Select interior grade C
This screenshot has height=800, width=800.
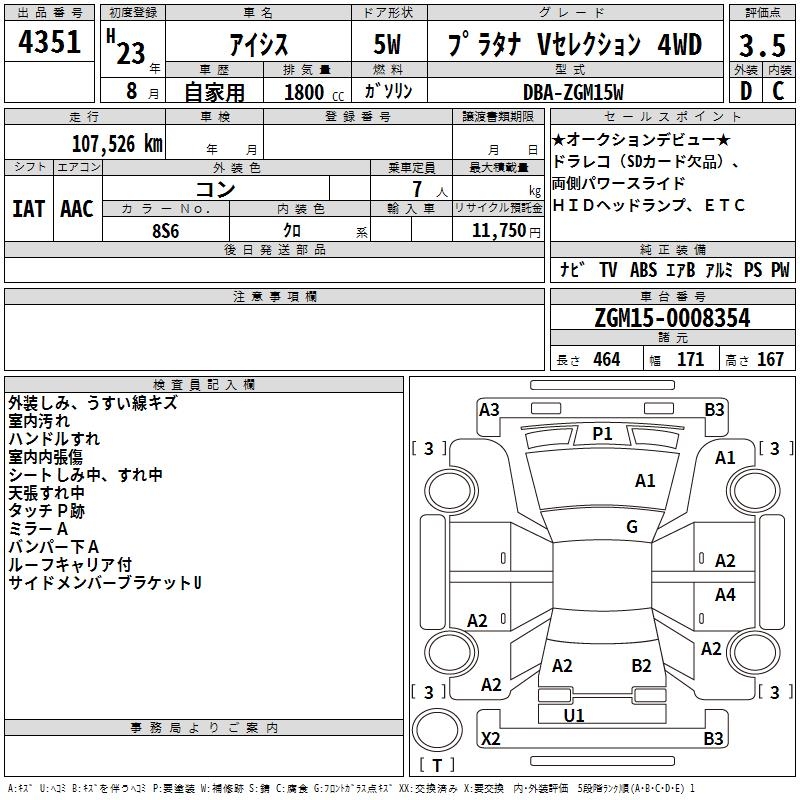(x=779, y=91)
